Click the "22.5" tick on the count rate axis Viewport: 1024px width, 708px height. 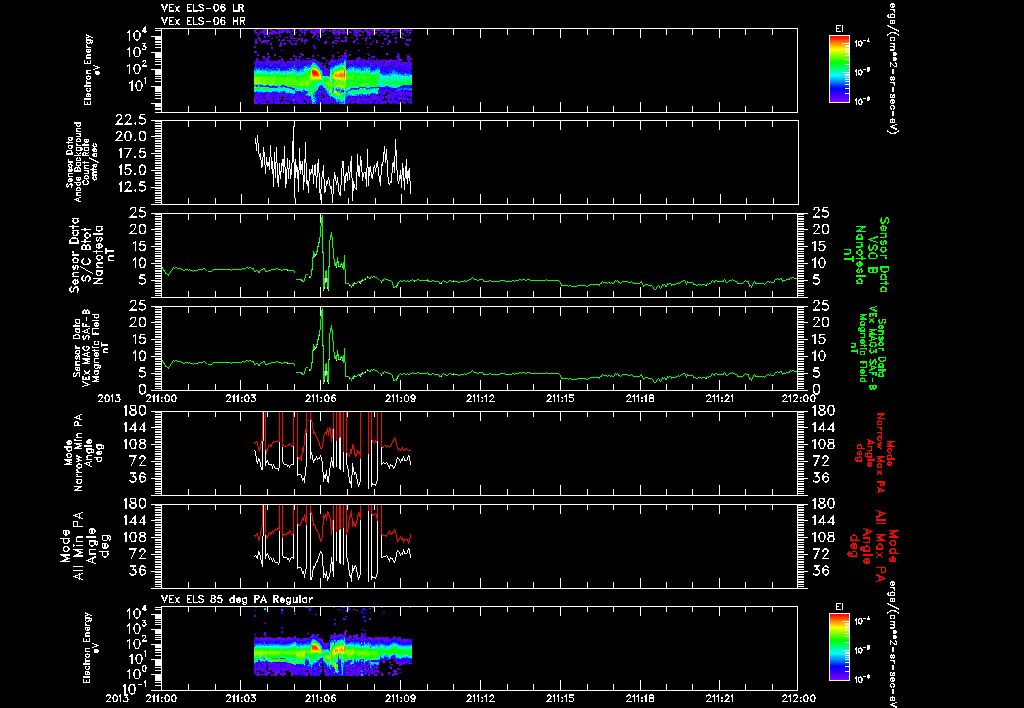(x=131, y=120)
